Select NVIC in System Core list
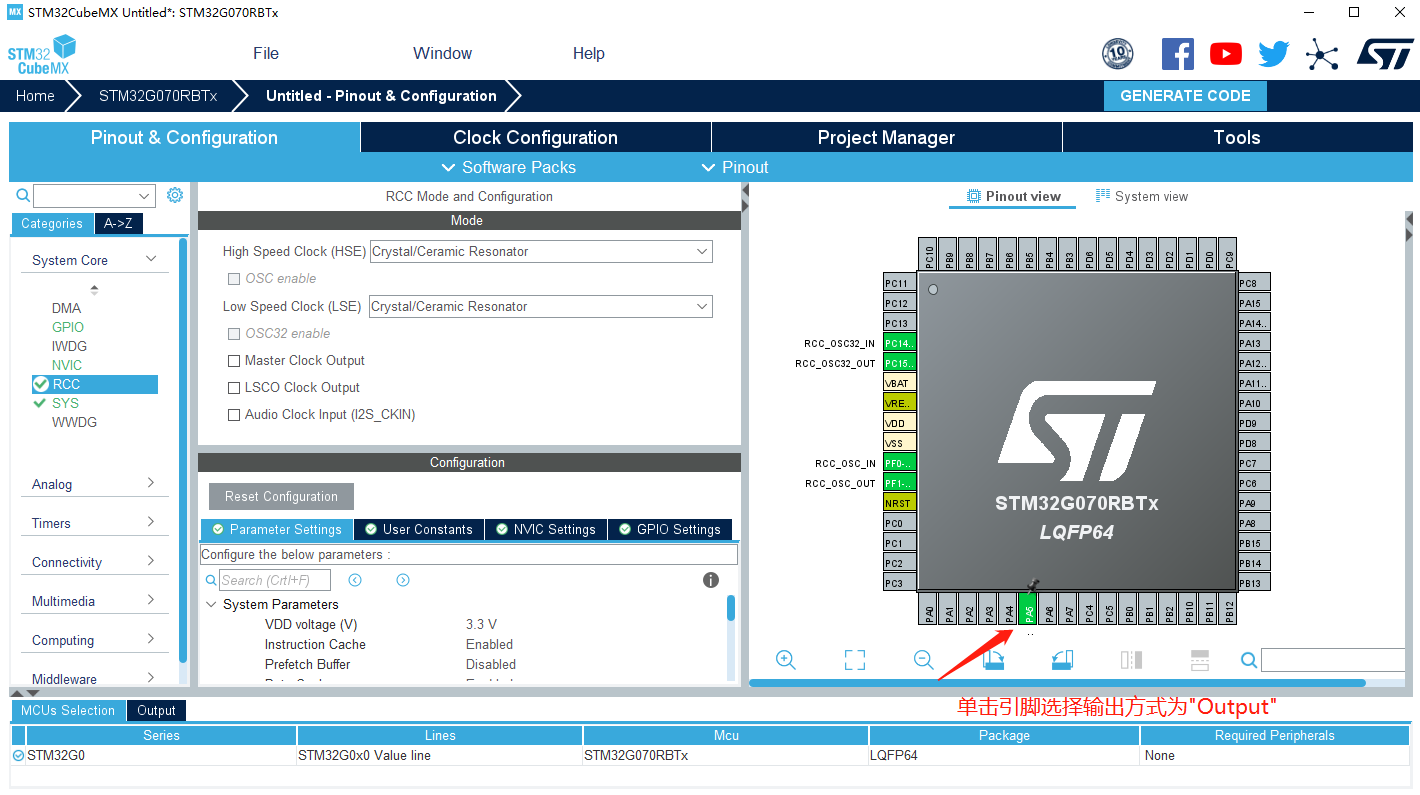The height and width of the screenshot is (795, 1420). pos(67,365)
